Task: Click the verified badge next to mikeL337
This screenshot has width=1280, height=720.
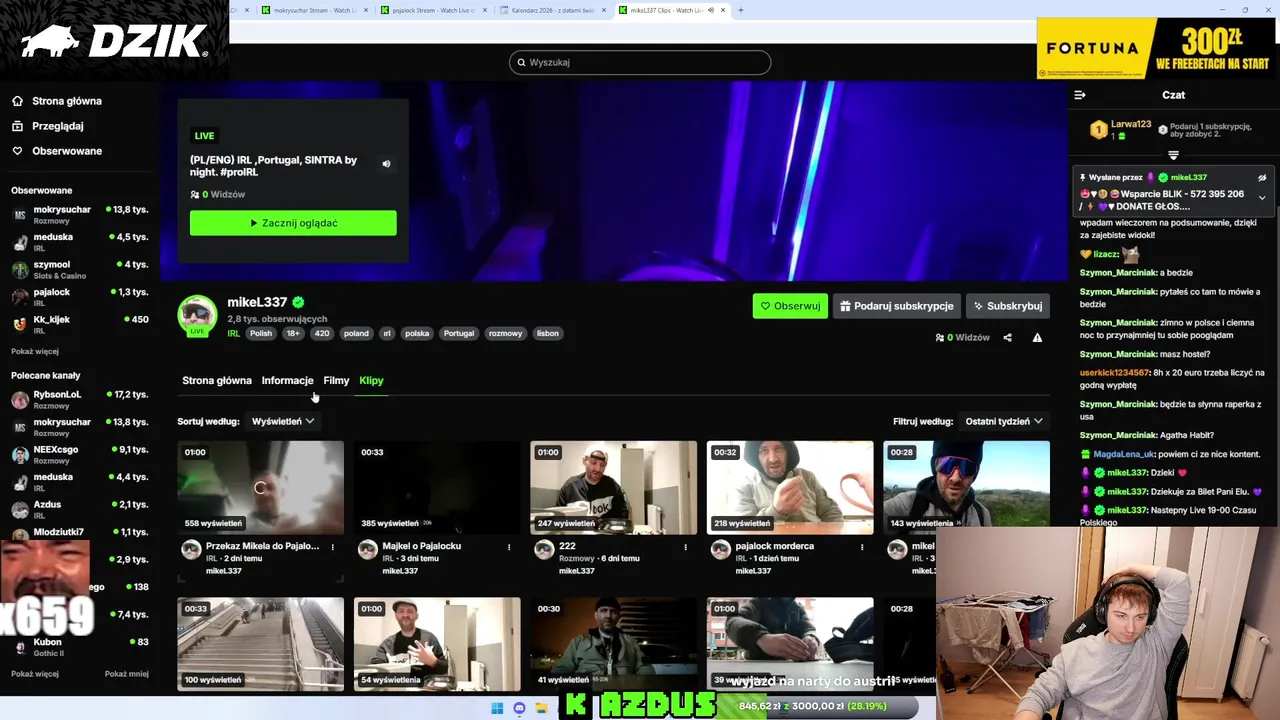Action: (298, 302)
